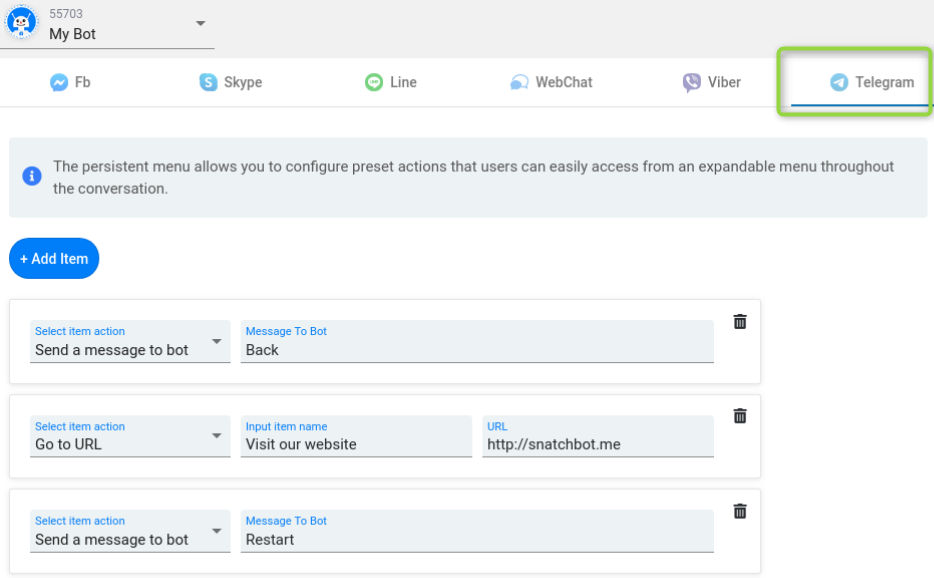Edit the Message To Bot field containing Restart

(477, 539)
